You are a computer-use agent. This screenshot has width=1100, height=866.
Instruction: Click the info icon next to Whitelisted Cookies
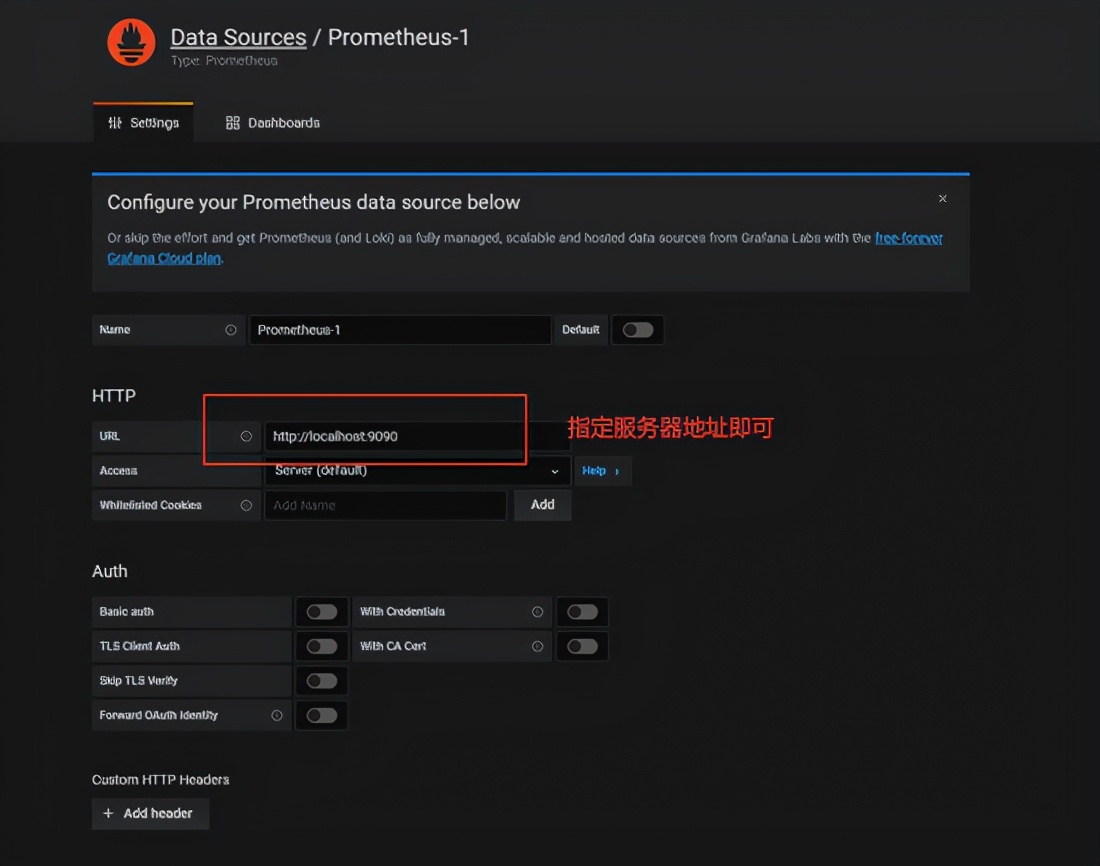248,505
